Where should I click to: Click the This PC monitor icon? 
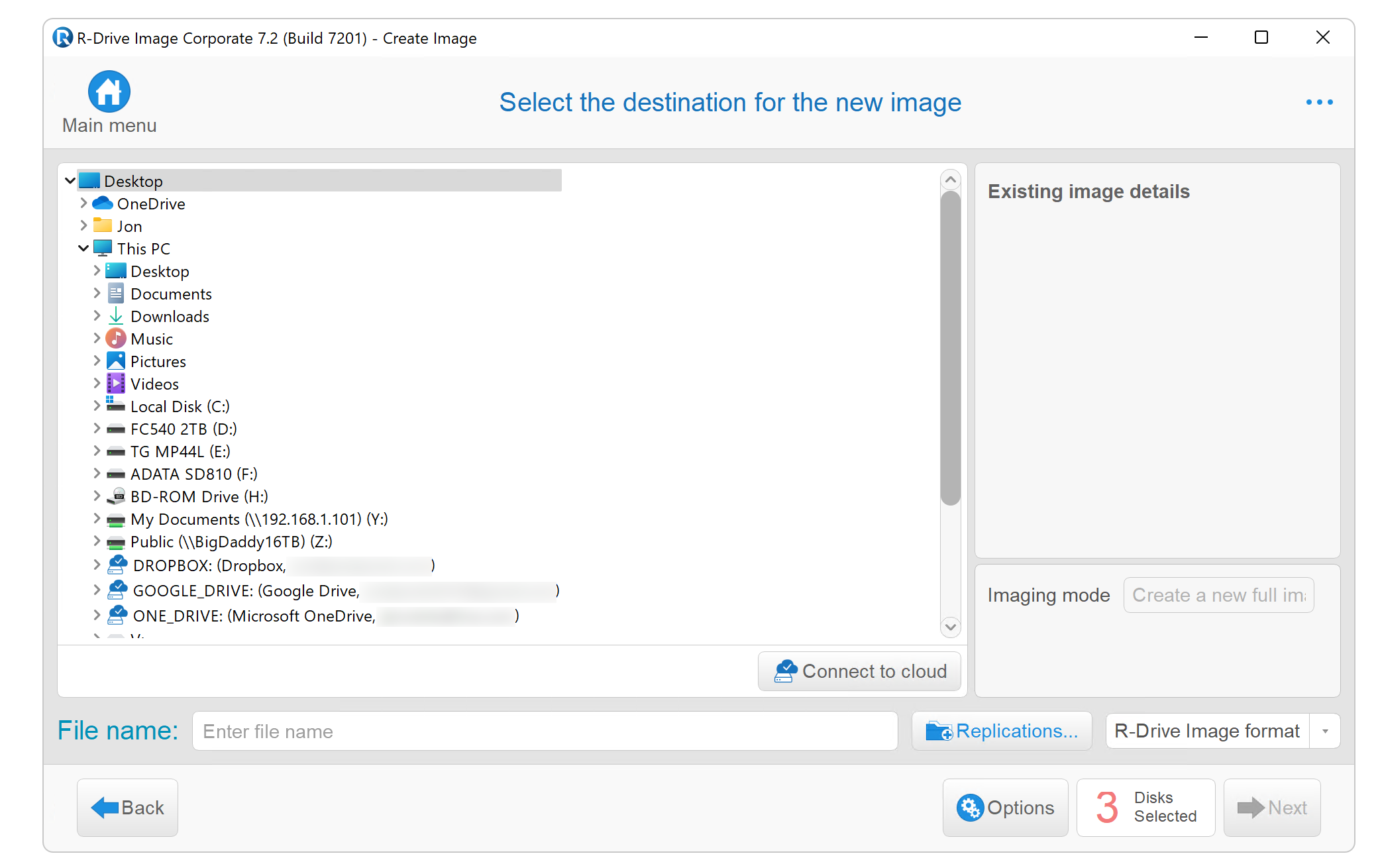(x=103, y=248)
